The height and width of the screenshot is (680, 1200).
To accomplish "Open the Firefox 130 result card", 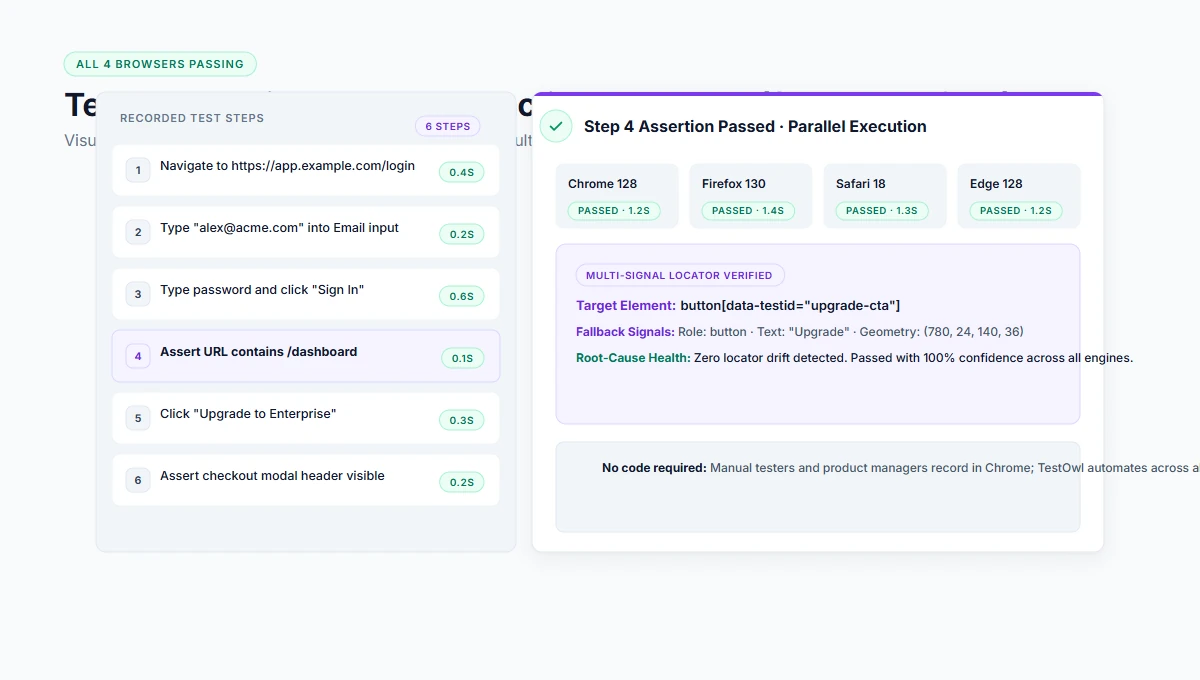I will (751, 196).
